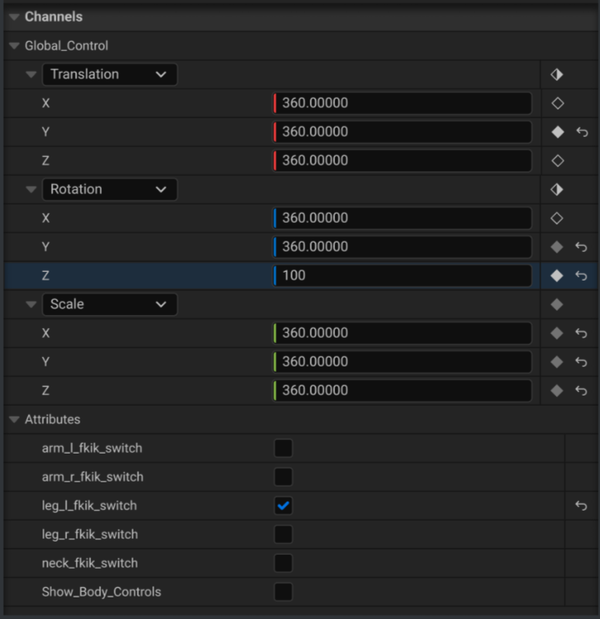Collapse the Channels panel header
This screenshot has width=600, height=619.
click(13, 17)
